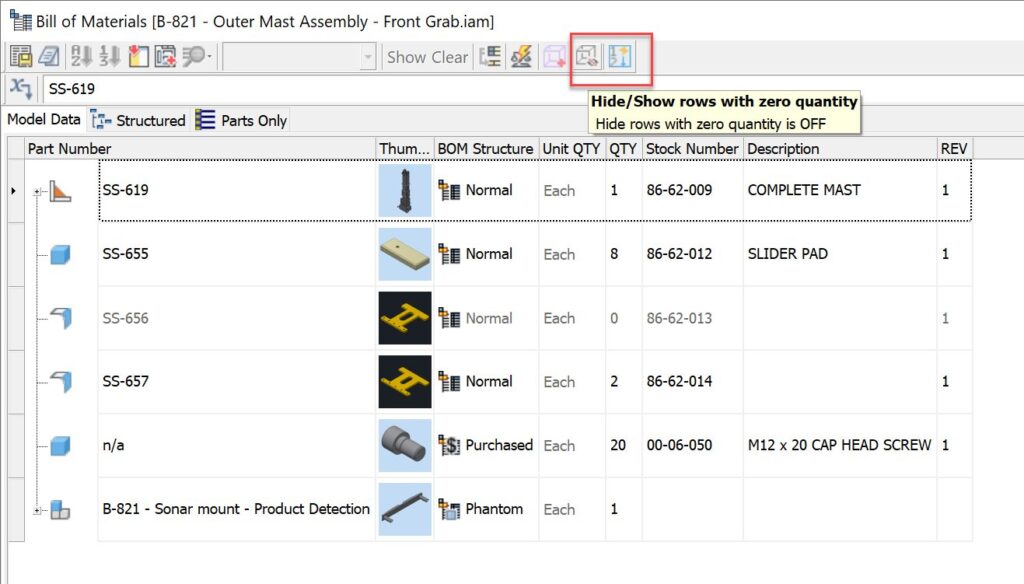
Task: Expand the SS-619 tree row
Action: coord(37,191)
